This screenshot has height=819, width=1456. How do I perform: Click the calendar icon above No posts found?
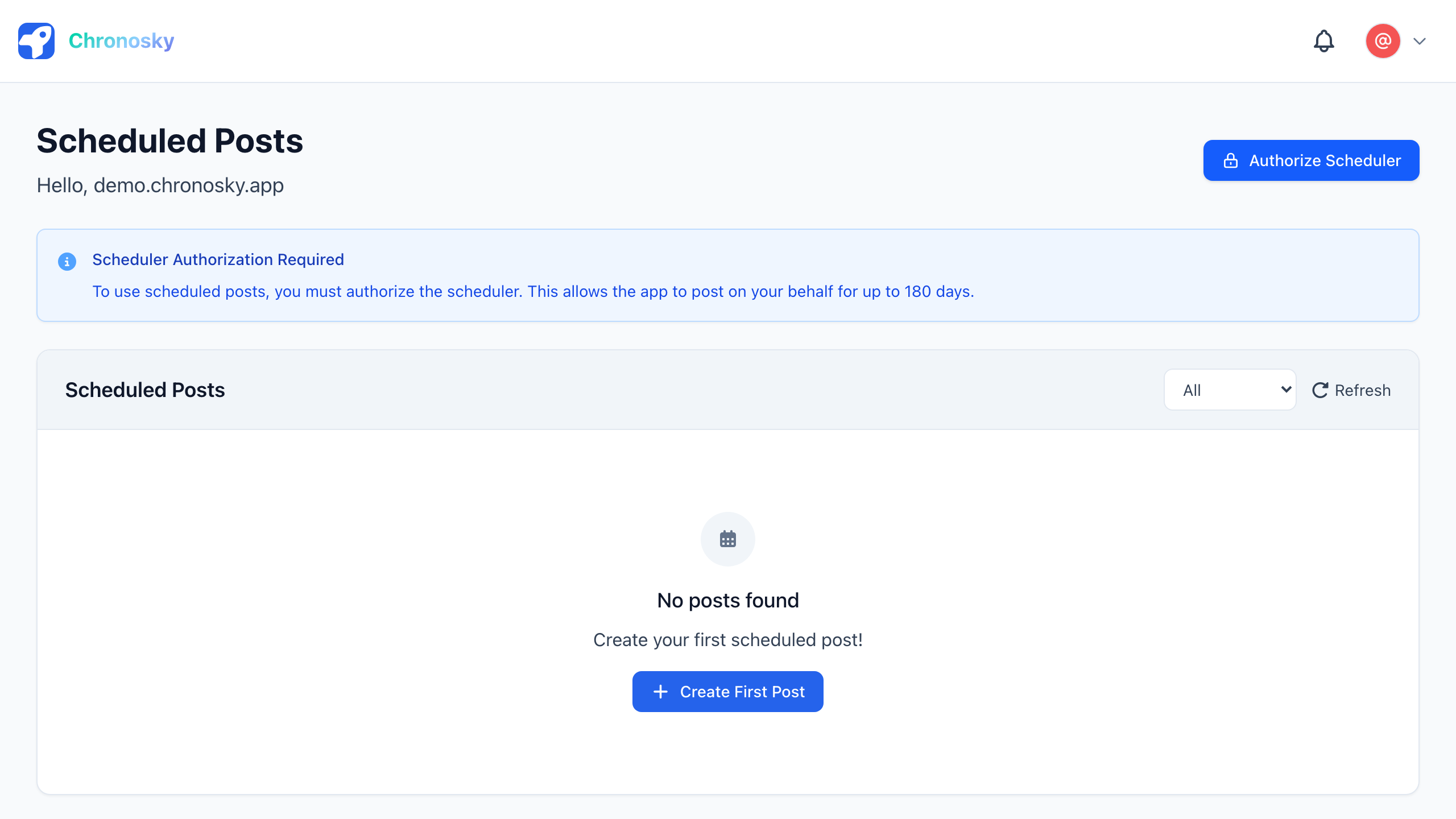(727, 539)
